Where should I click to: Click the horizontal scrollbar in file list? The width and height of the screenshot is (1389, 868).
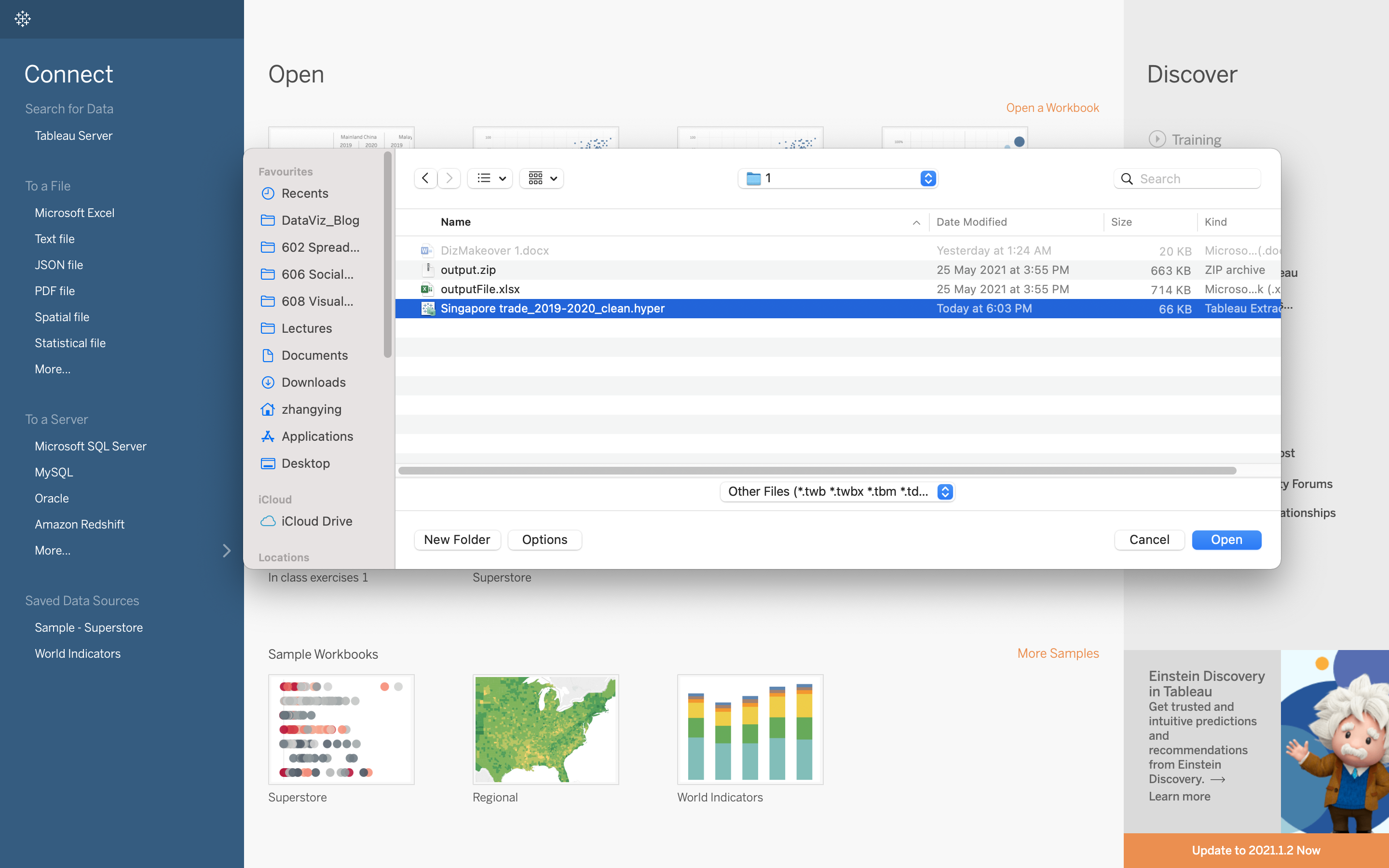pos(817,471)
